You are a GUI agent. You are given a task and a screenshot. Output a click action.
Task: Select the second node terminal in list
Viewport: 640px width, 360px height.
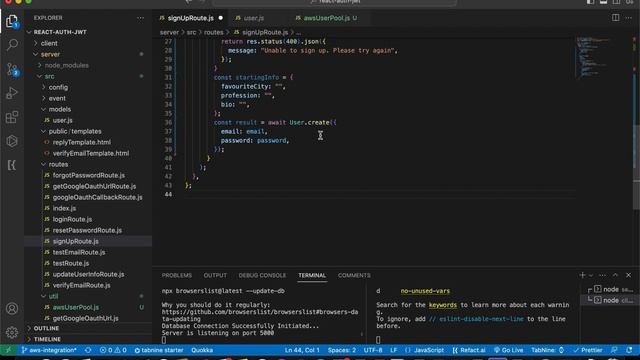610,300
